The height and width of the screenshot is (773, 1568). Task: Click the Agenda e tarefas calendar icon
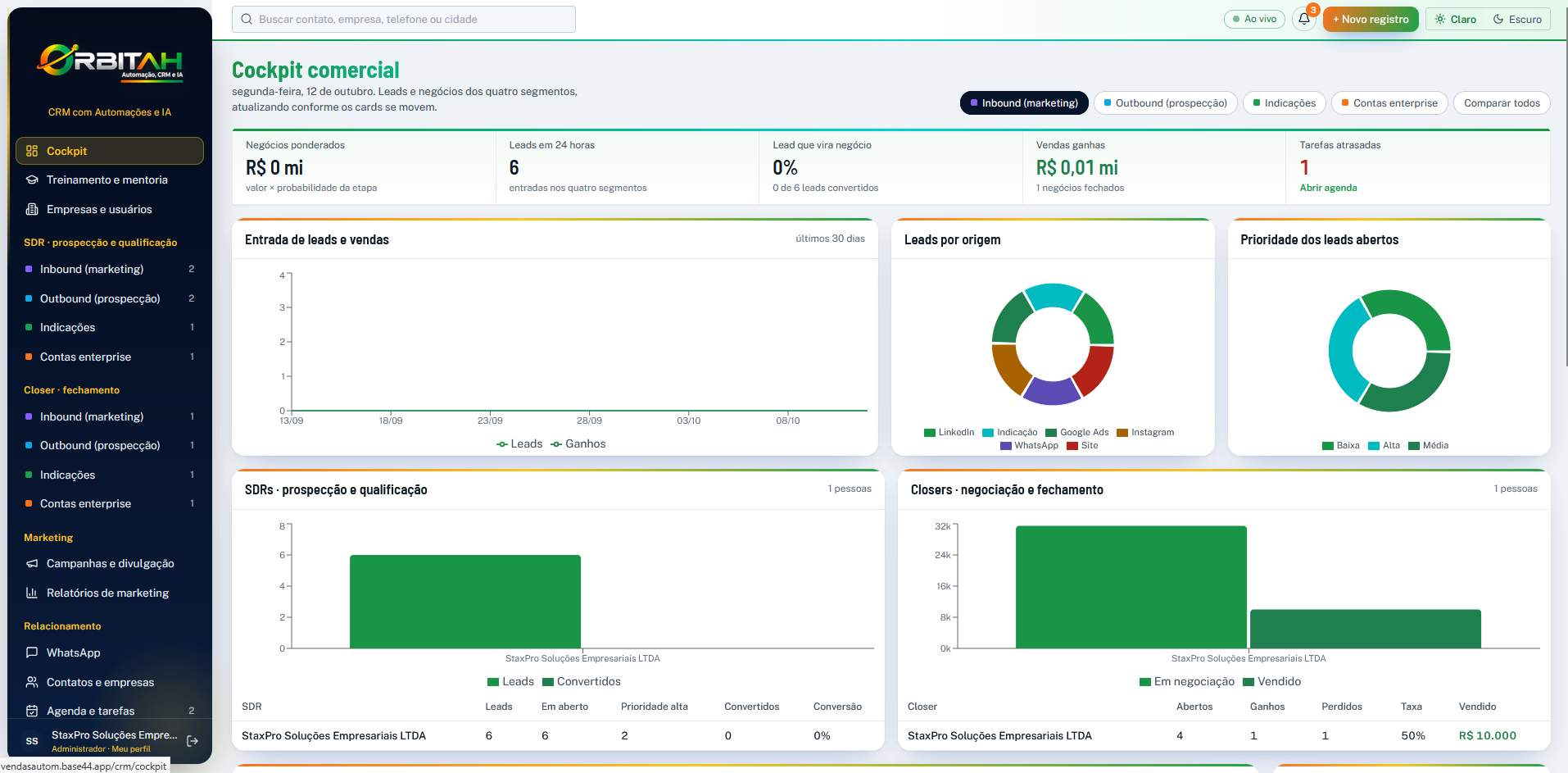(32, 711)
